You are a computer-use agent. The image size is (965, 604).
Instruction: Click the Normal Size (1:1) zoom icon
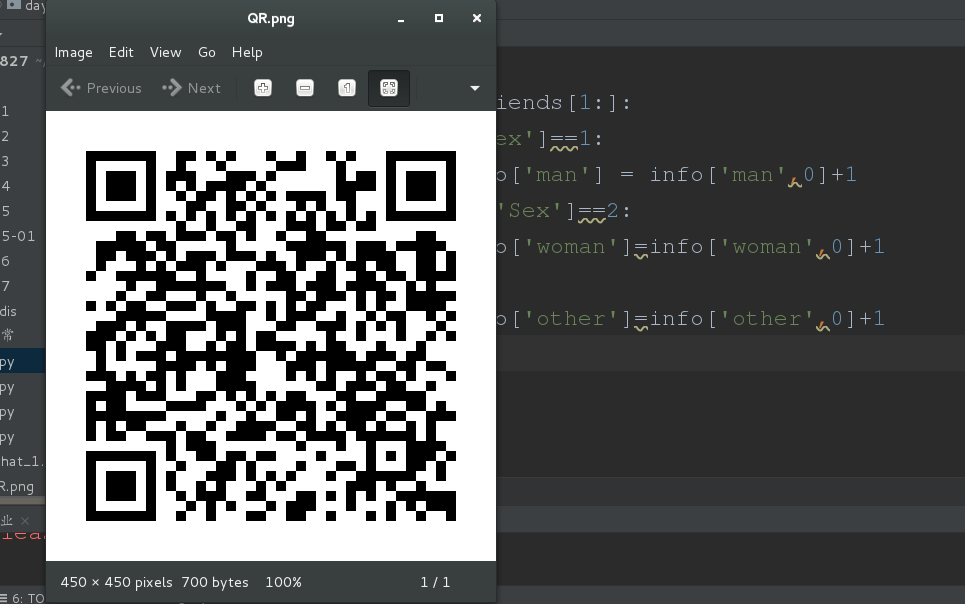tap(346, 88)
